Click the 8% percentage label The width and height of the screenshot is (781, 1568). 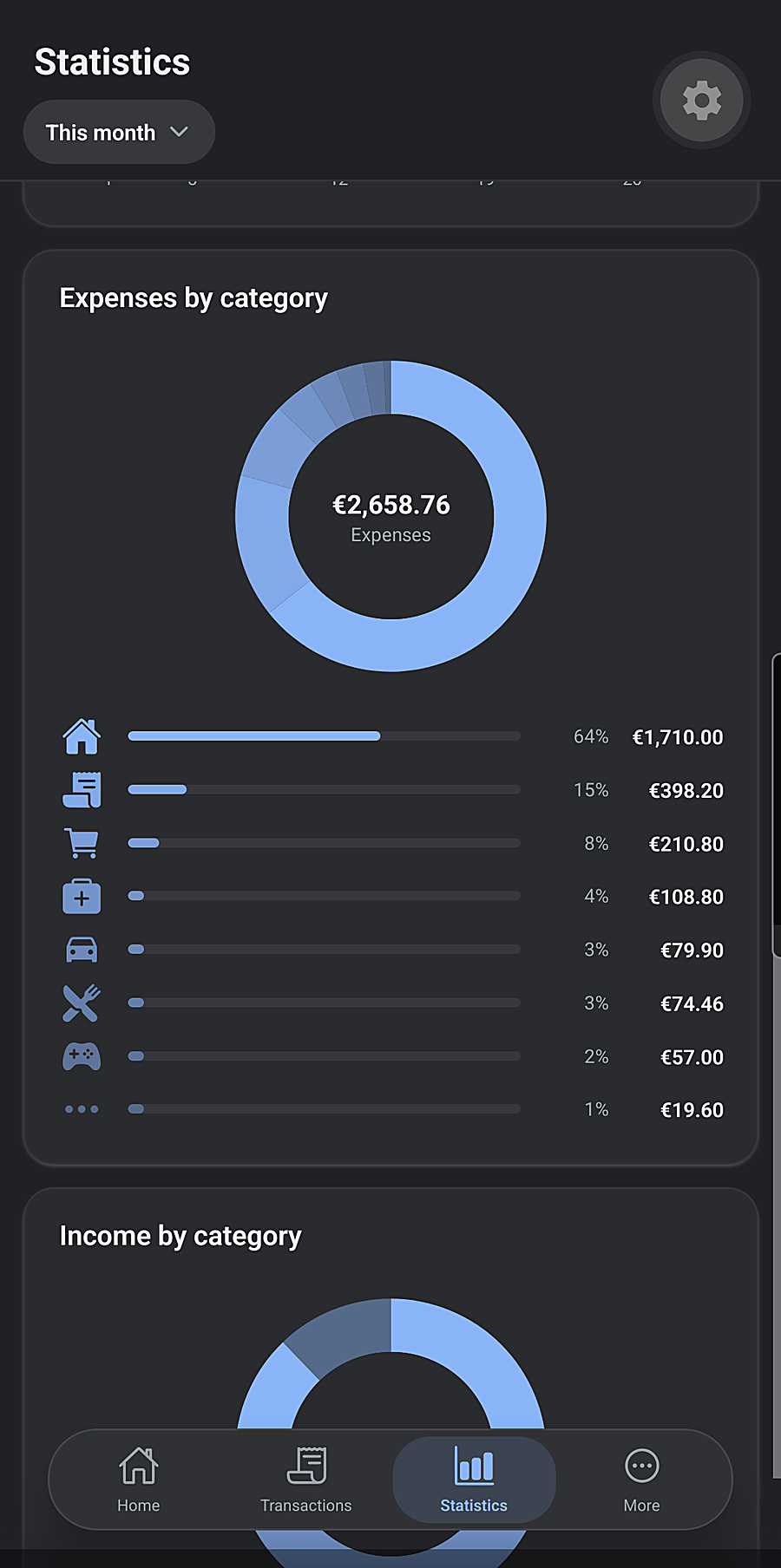pyautogui.click(x=596, y=844)
